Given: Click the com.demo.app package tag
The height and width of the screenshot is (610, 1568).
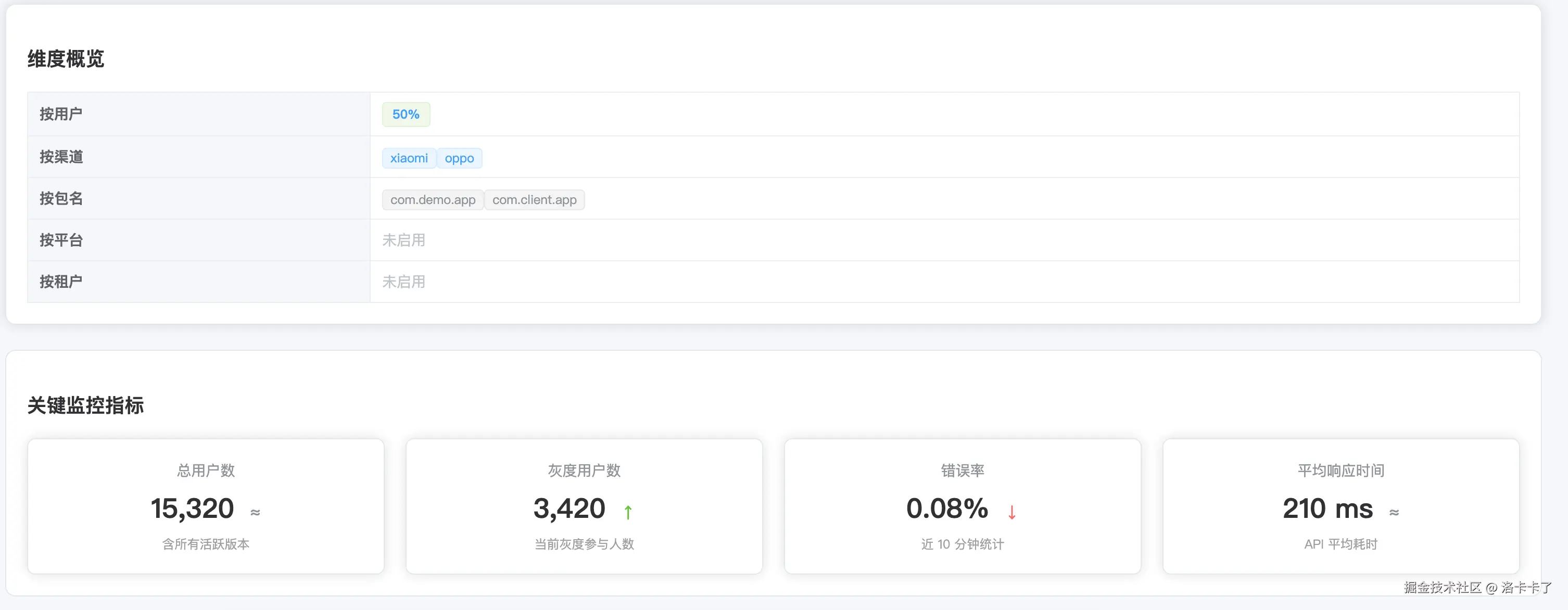Looking at the screenshot, I should (x=432, y=200).
